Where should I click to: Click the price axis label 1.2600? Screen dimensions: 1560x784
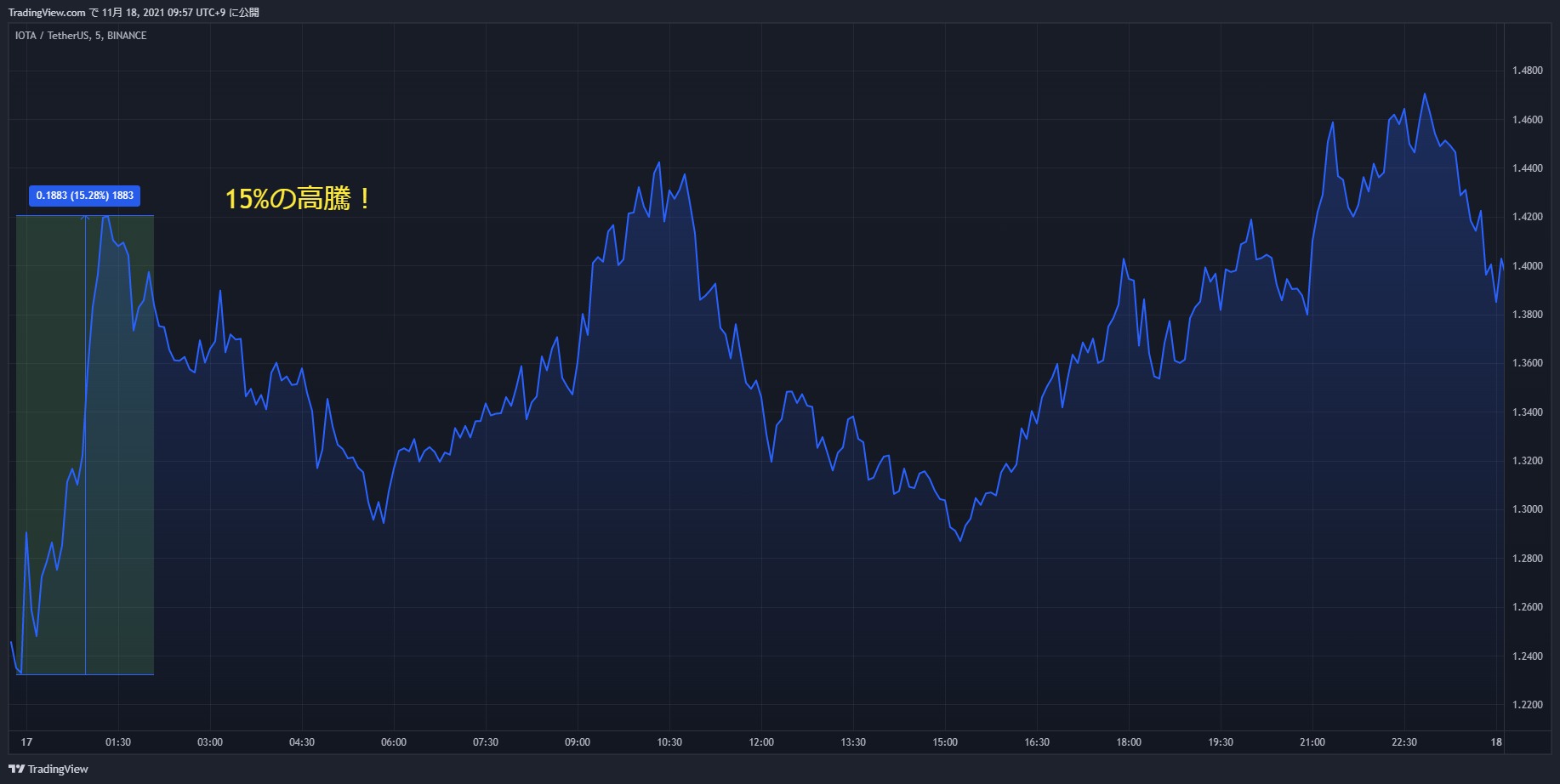pos(1528,607)
